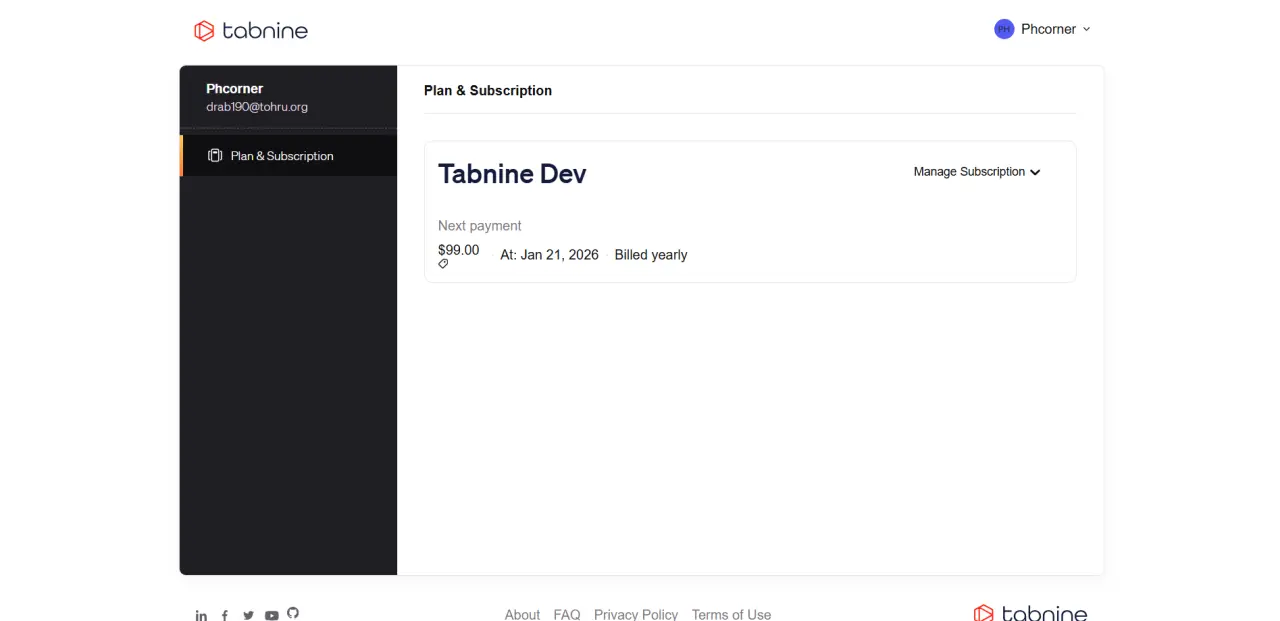Screen dimensions: 1280x621
Task: Open the About footer link
Action: click(x=522, y=614)
